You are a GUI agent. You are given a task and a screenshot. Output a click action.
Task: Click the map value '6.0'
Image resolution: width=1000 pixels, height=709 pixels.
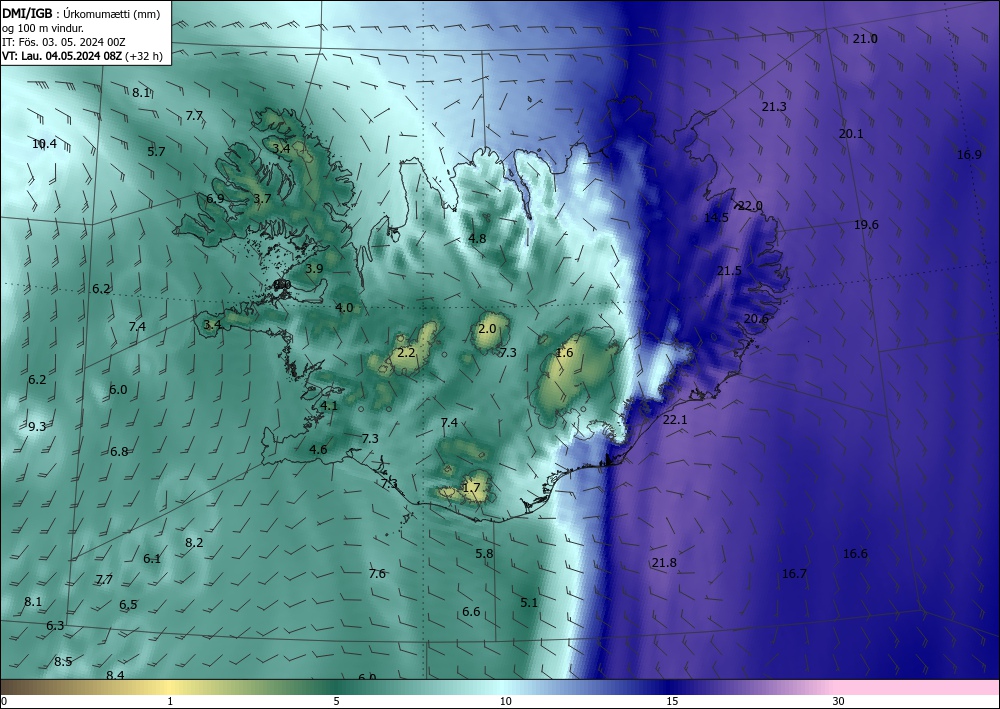pyautogui.click(x=118, y=390)
